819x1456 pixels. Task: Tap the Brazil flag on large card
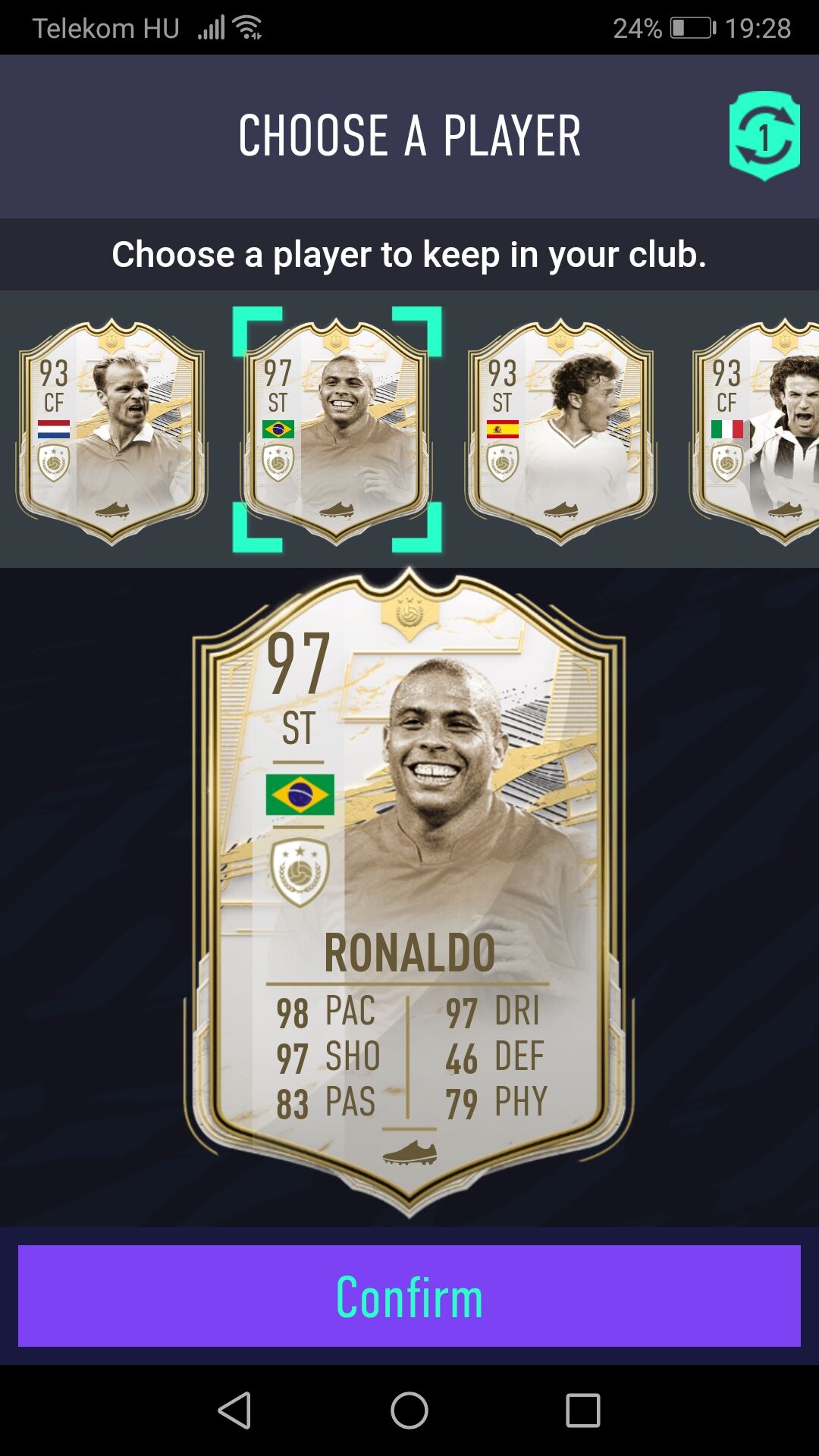300,794
